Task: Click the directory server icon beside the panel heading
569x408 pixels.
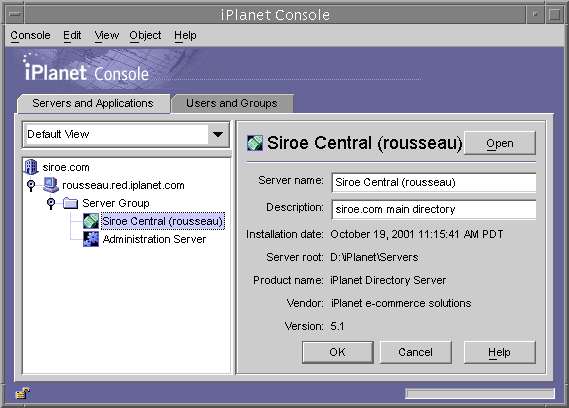Action: point(255,143)
